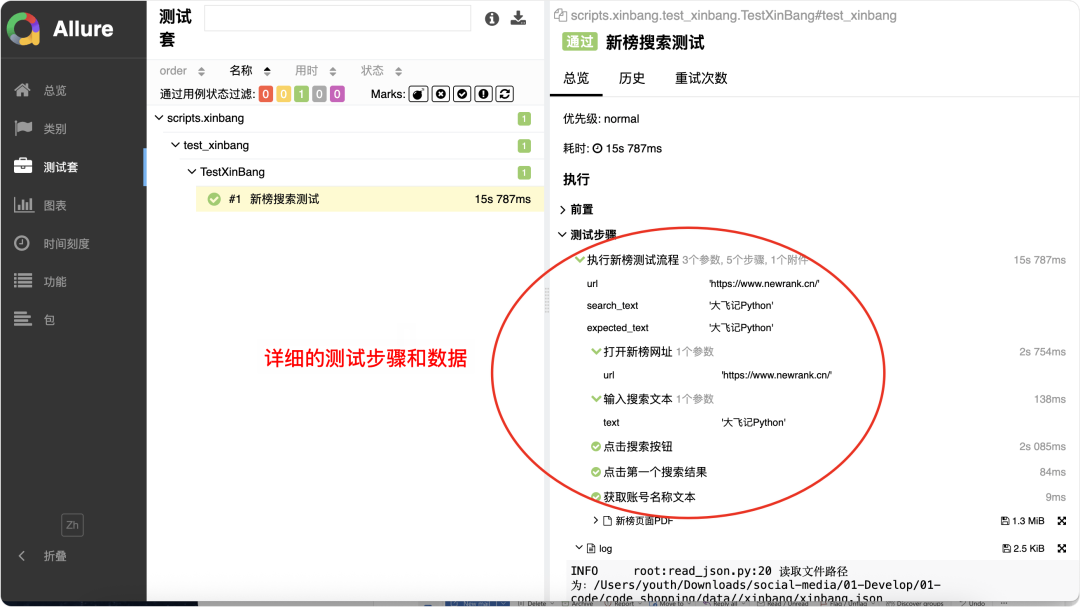Select test case #1 新榜搜索测试
1080x607 pixels.
369,199
